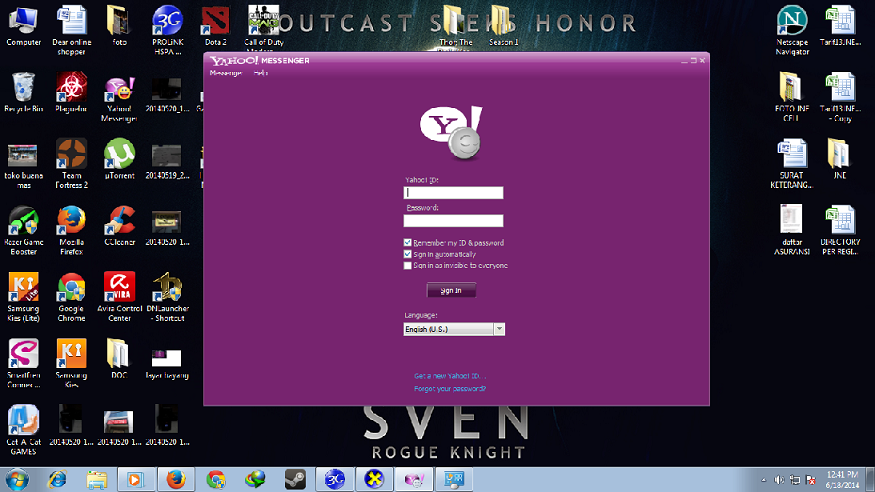Open Get A Cot GAMES shortcut

[23, 430]
